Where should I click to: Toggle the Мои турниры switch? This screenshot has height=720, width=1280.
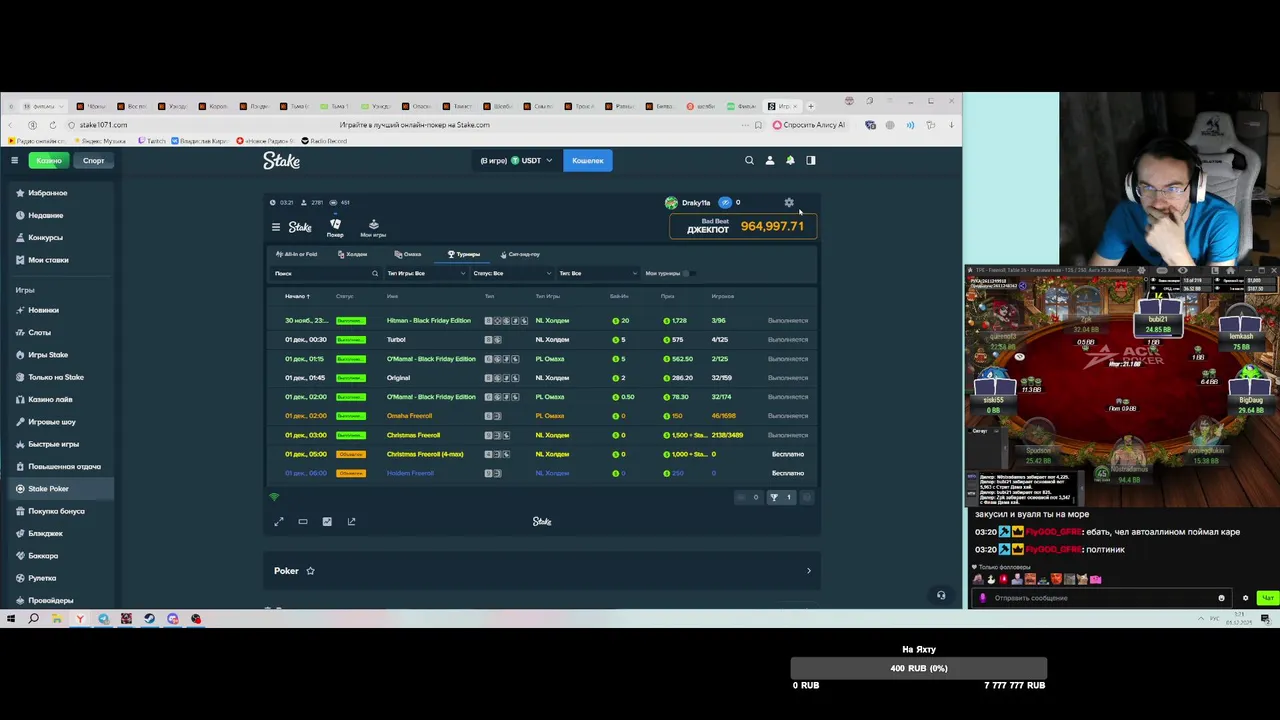[689, 273]
